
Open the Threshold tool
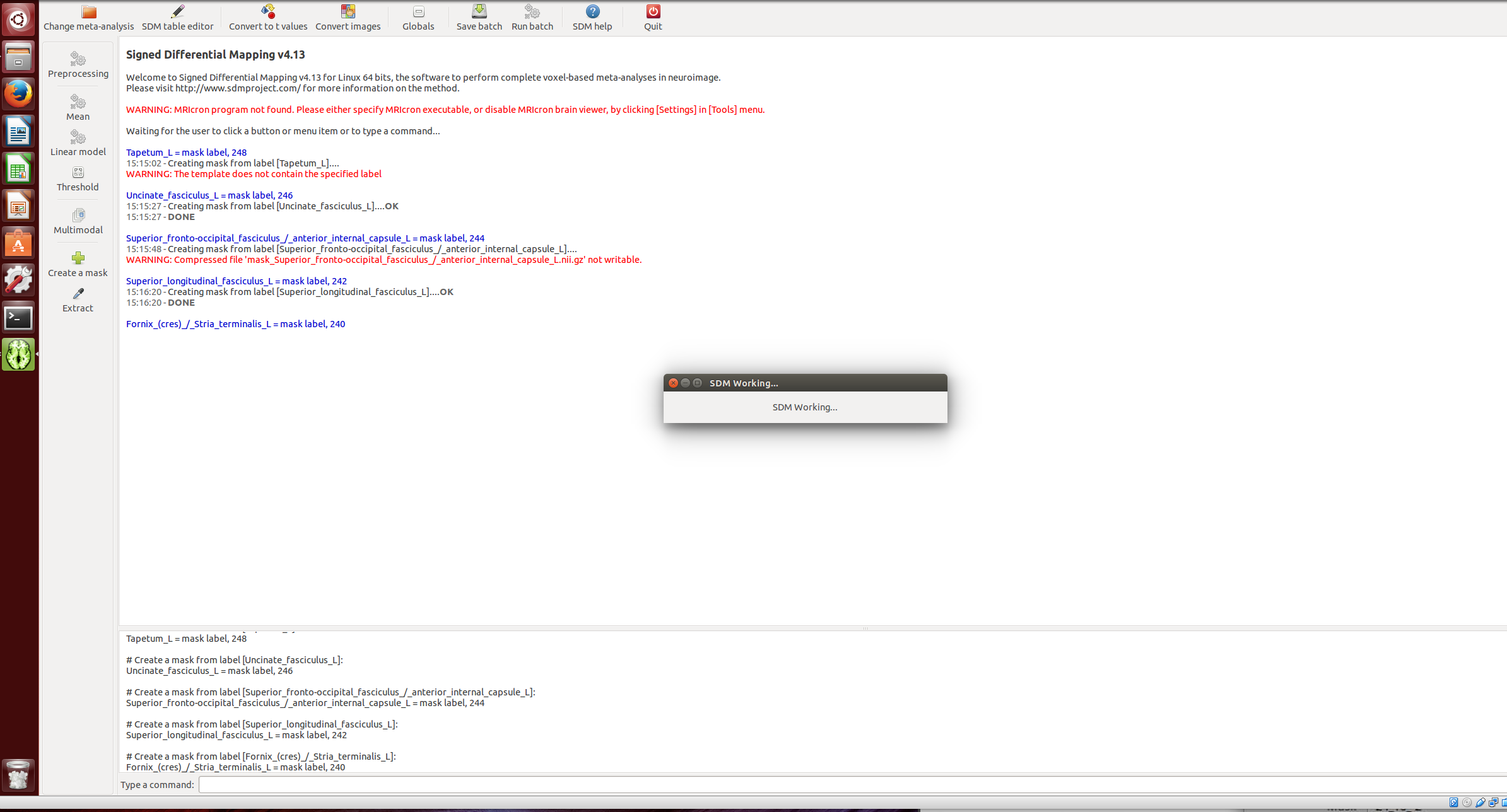point(78,178)
